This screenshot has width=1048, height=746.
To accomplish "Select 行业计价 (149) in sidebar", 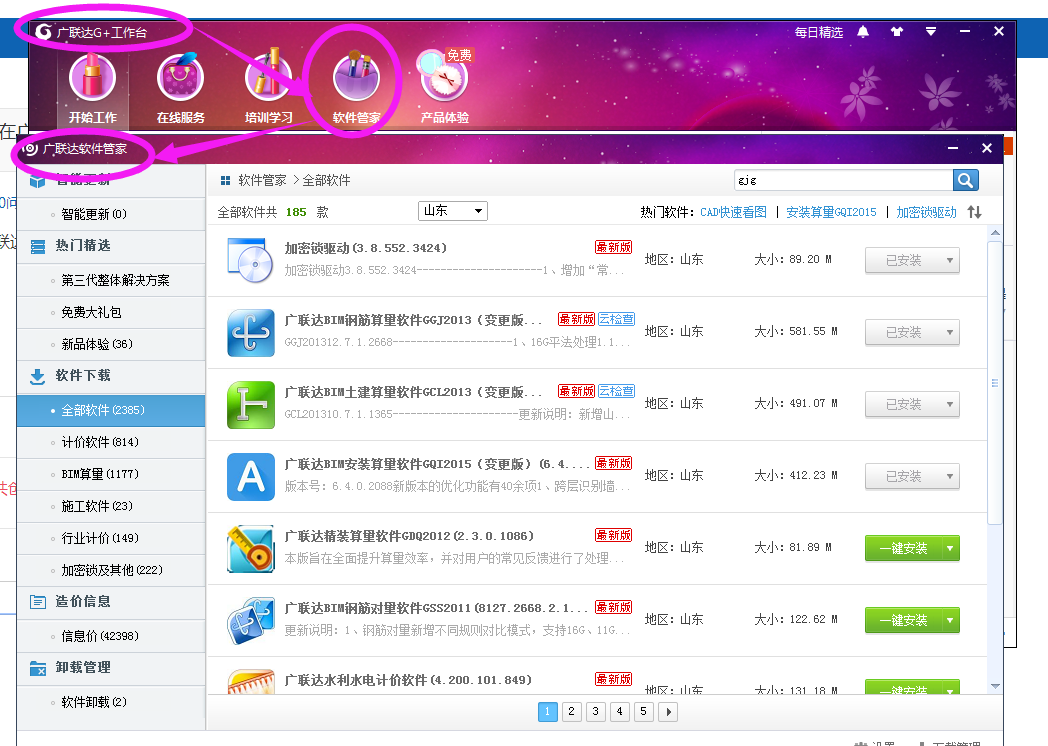I will click(x=111, y=538).
